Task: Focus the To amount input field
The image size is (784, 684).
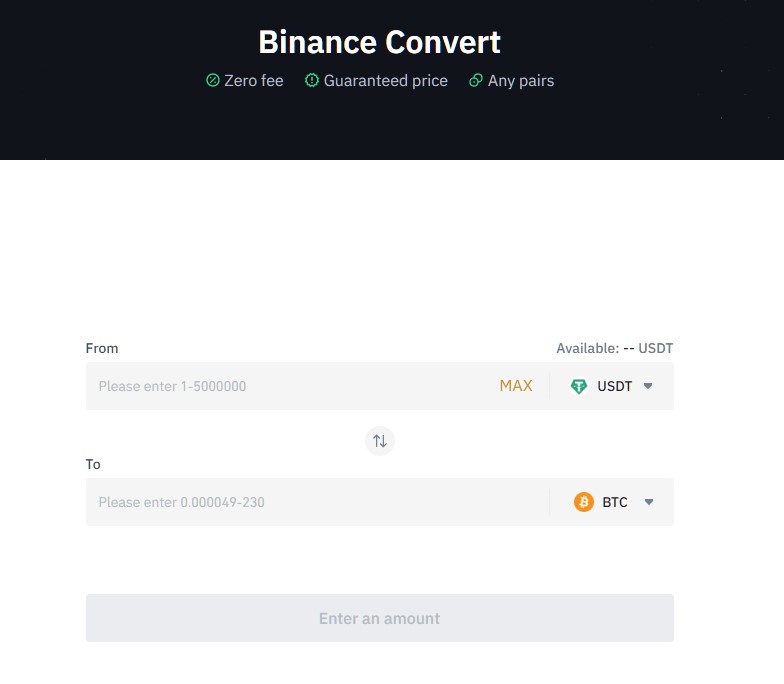Action: coord(318,502)
